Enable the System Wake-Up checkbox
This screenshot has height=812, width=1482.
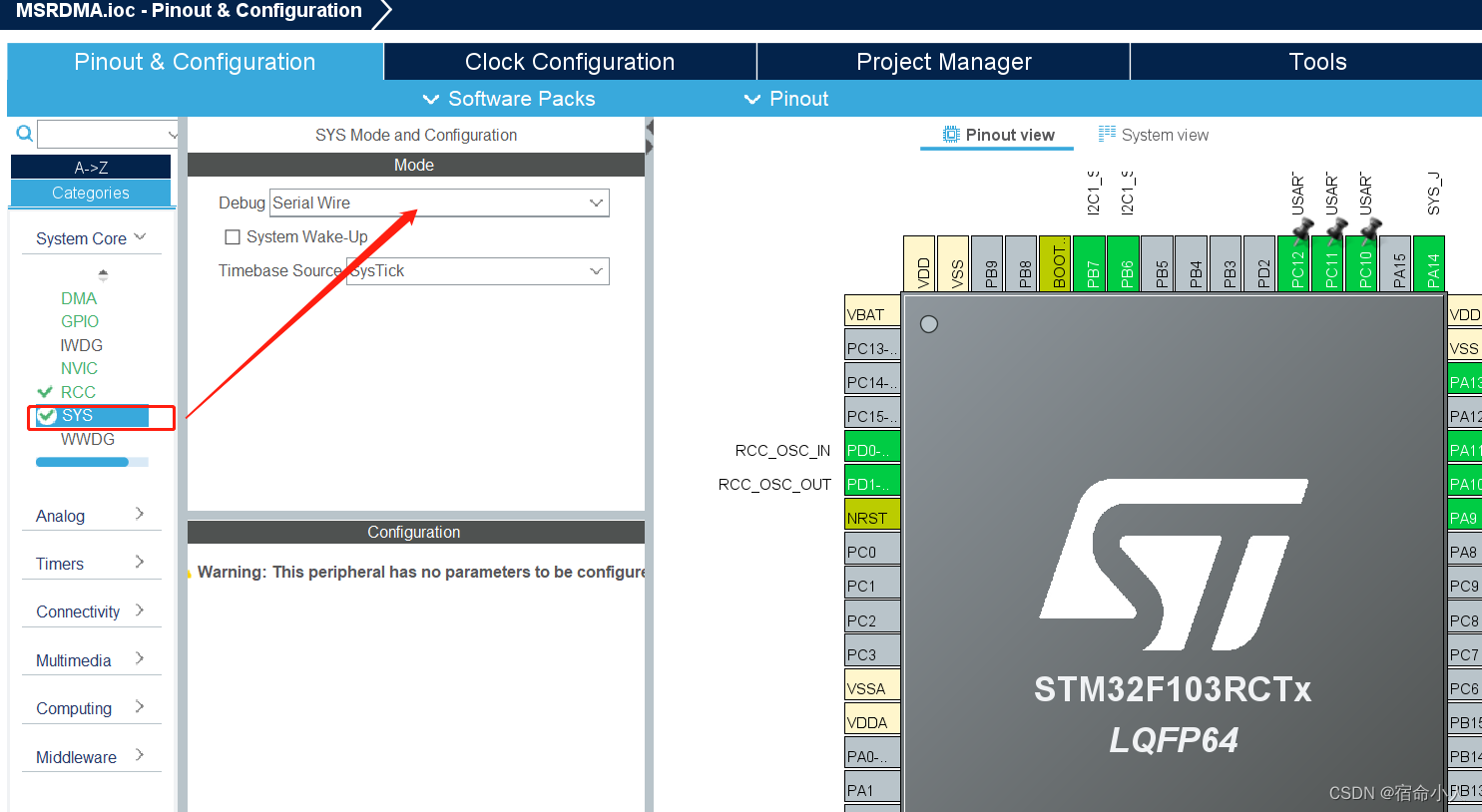coord(233,236)
